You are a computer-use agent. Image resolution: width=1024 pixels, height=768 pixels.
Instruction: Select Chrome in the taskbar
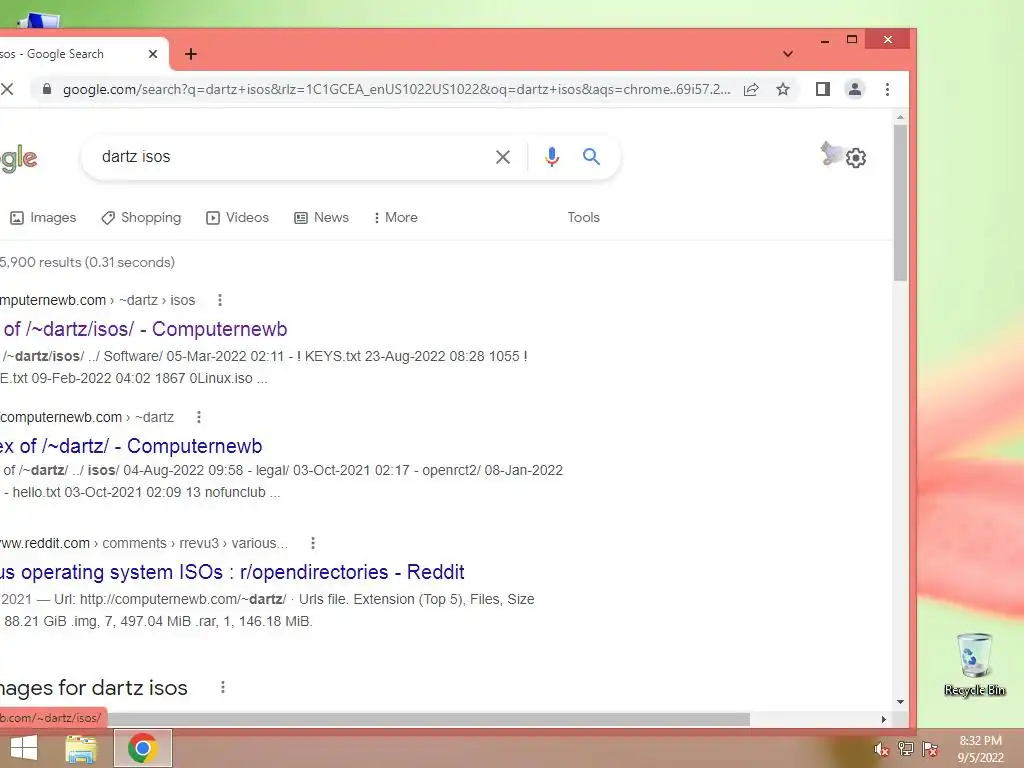pos(143,748)
